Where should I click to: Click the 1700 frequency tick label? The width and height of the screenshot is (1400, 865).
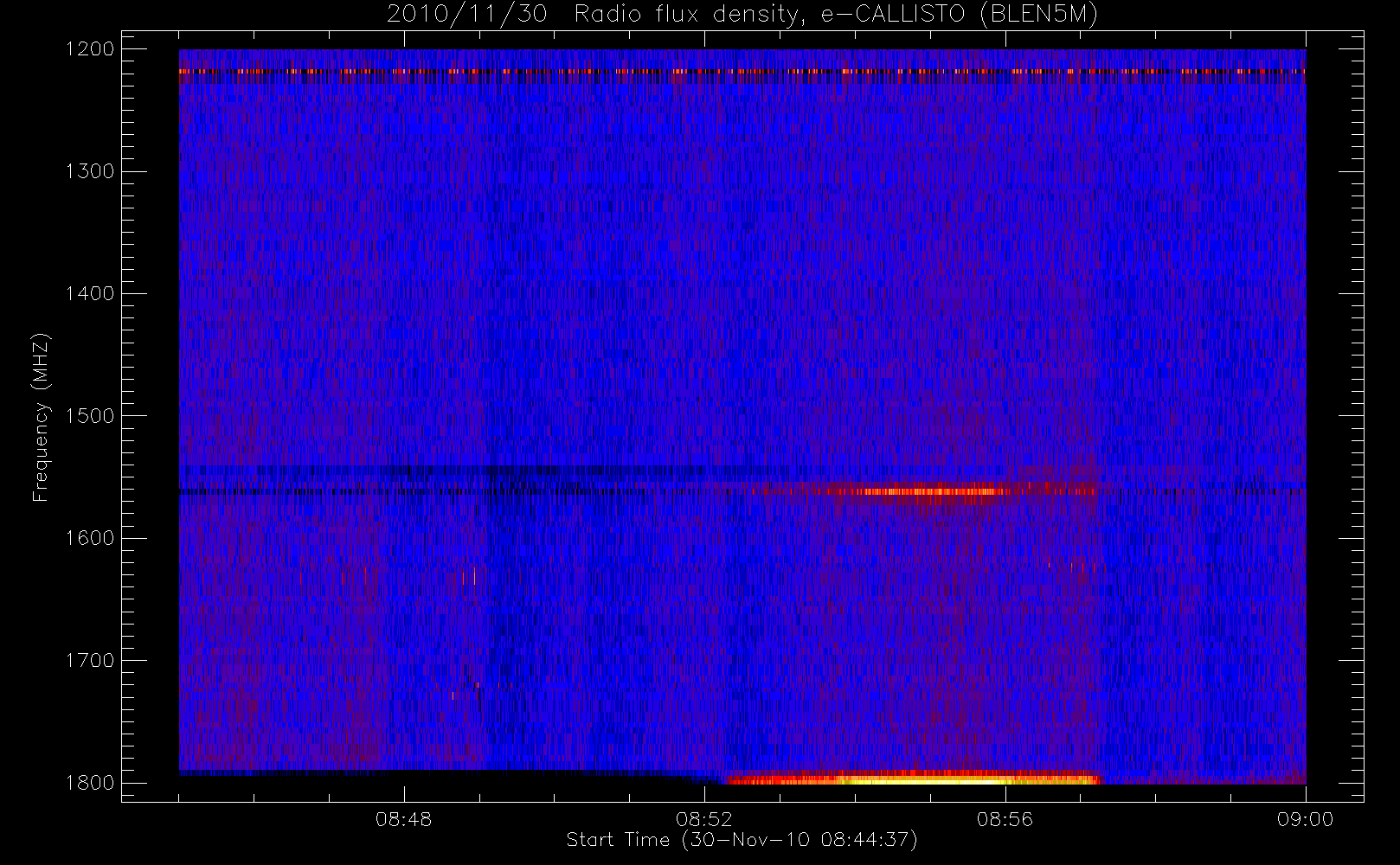tap(90, 661)
